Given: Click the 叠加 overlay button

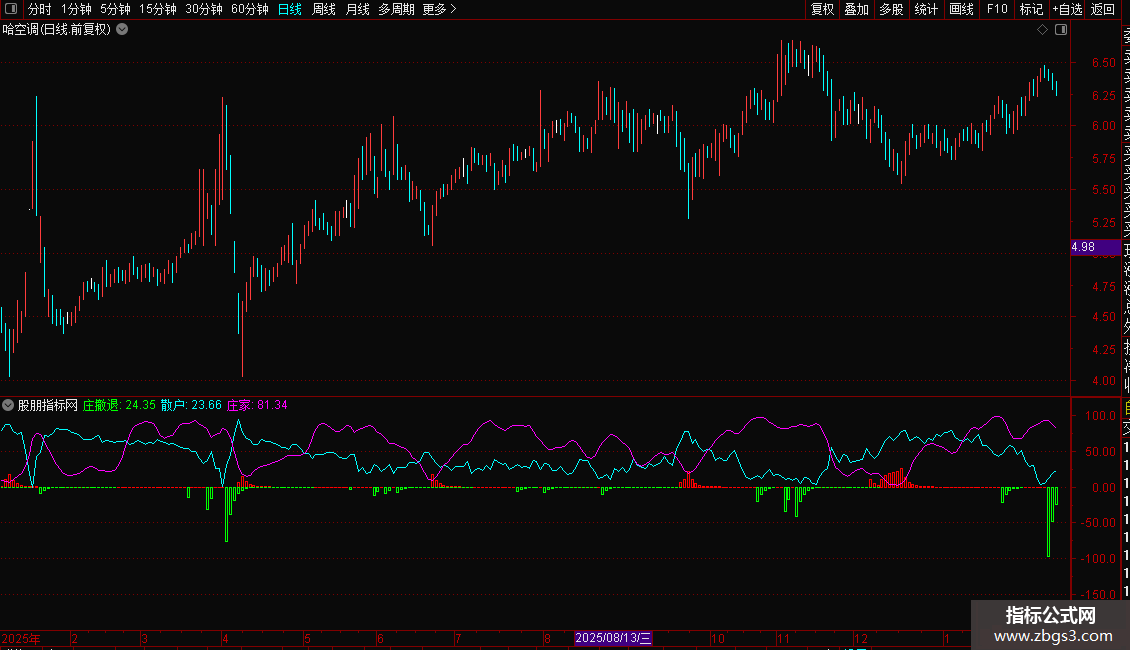Looking at the screenshot, I should pyautogui.click(x=857, y=9).
